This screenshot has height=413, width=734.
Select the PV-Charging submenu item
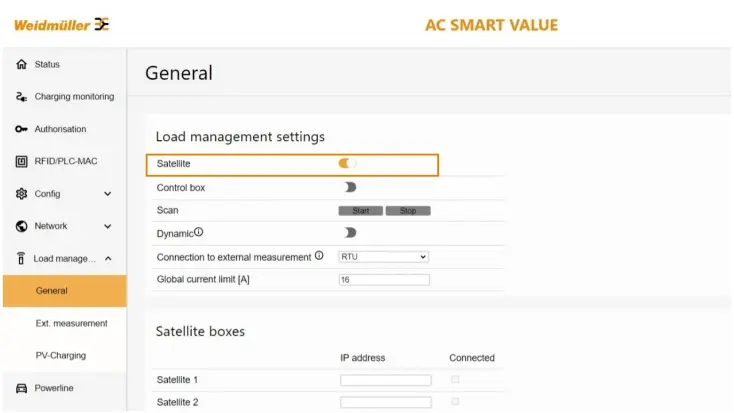(61, 356)
